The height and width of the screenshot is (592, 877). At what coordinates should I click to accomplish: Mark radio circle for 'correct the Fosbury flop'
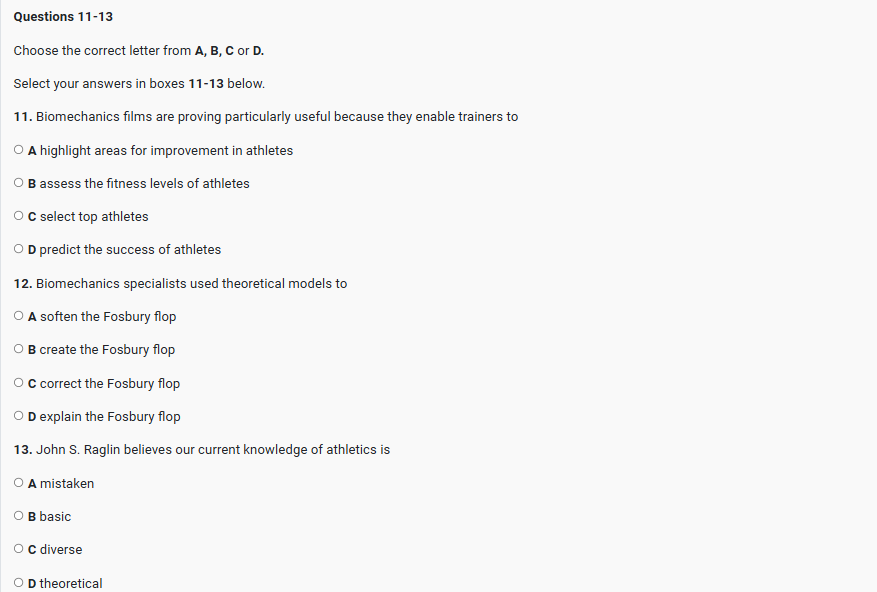tap(19, 383)
